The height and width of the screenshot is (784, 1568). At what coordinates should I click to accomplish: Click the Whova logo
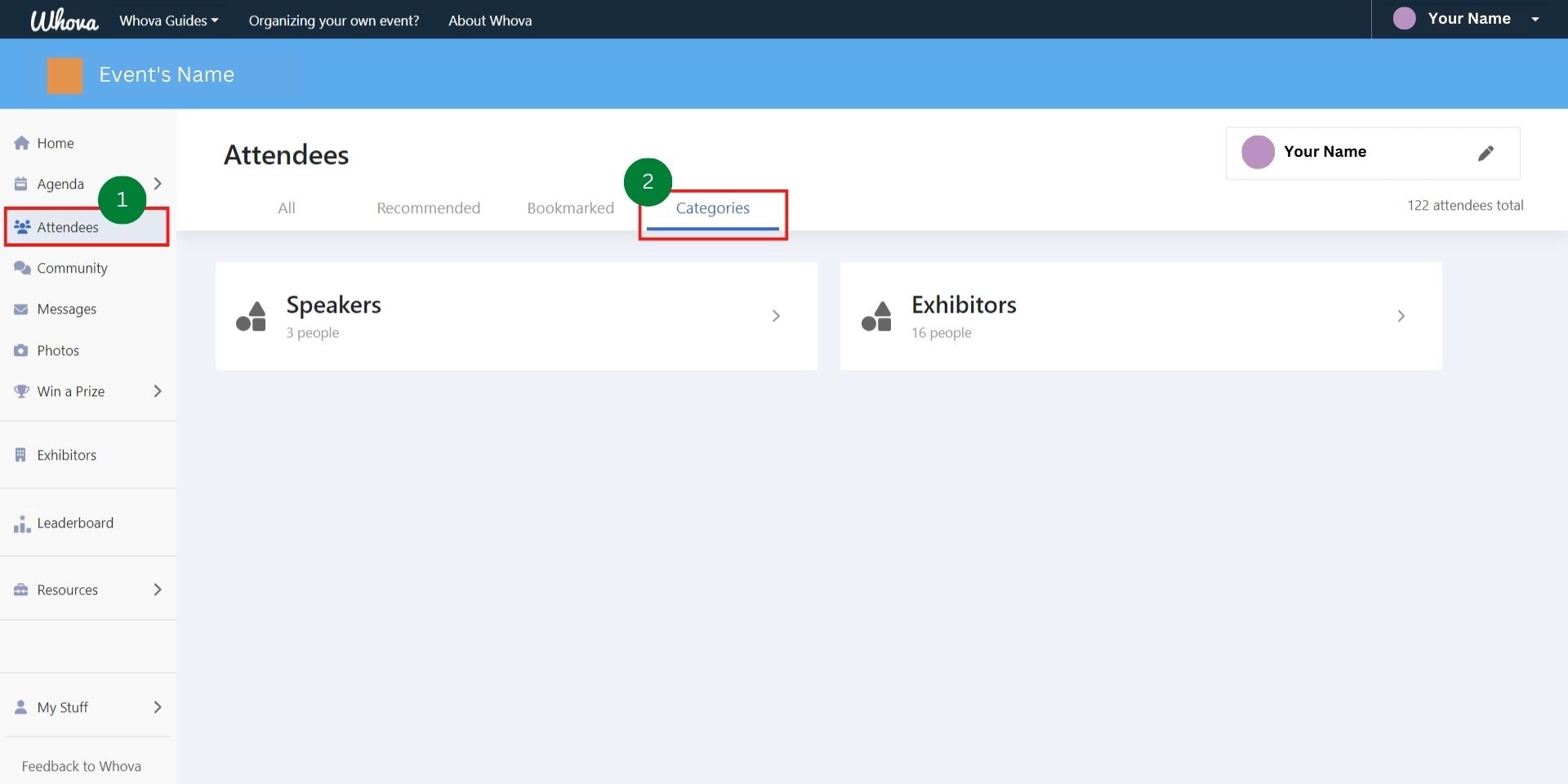click(x=64, y=20)
